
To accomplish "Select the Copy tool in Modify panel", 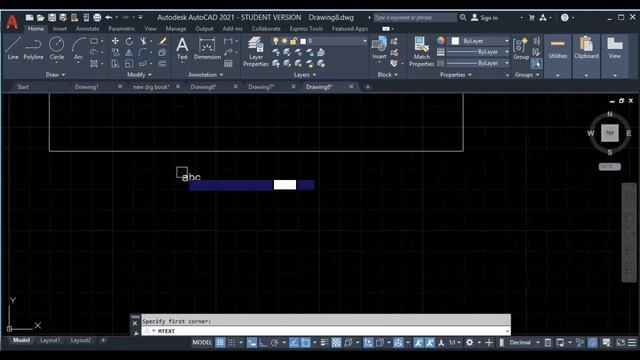I will pyautogui.click(x=116, y=52).
